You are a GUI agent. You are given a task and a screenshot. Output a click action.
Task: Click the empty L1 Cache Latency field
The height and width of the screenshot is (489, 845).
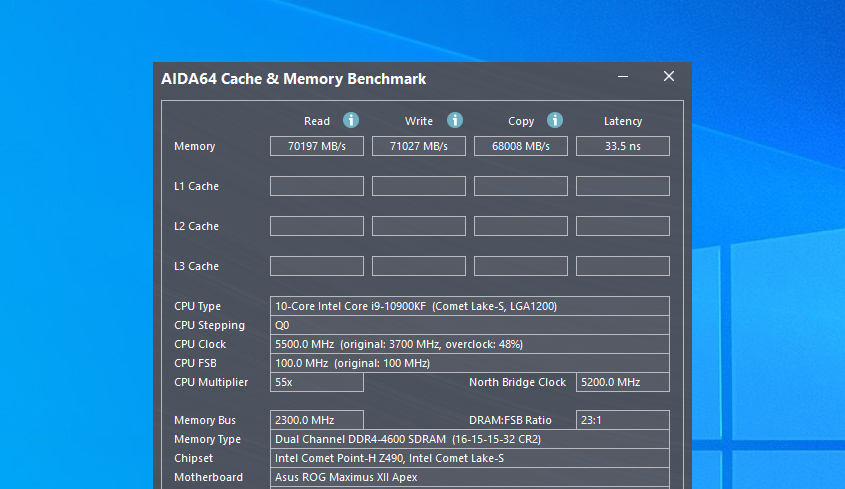[623, 186]
